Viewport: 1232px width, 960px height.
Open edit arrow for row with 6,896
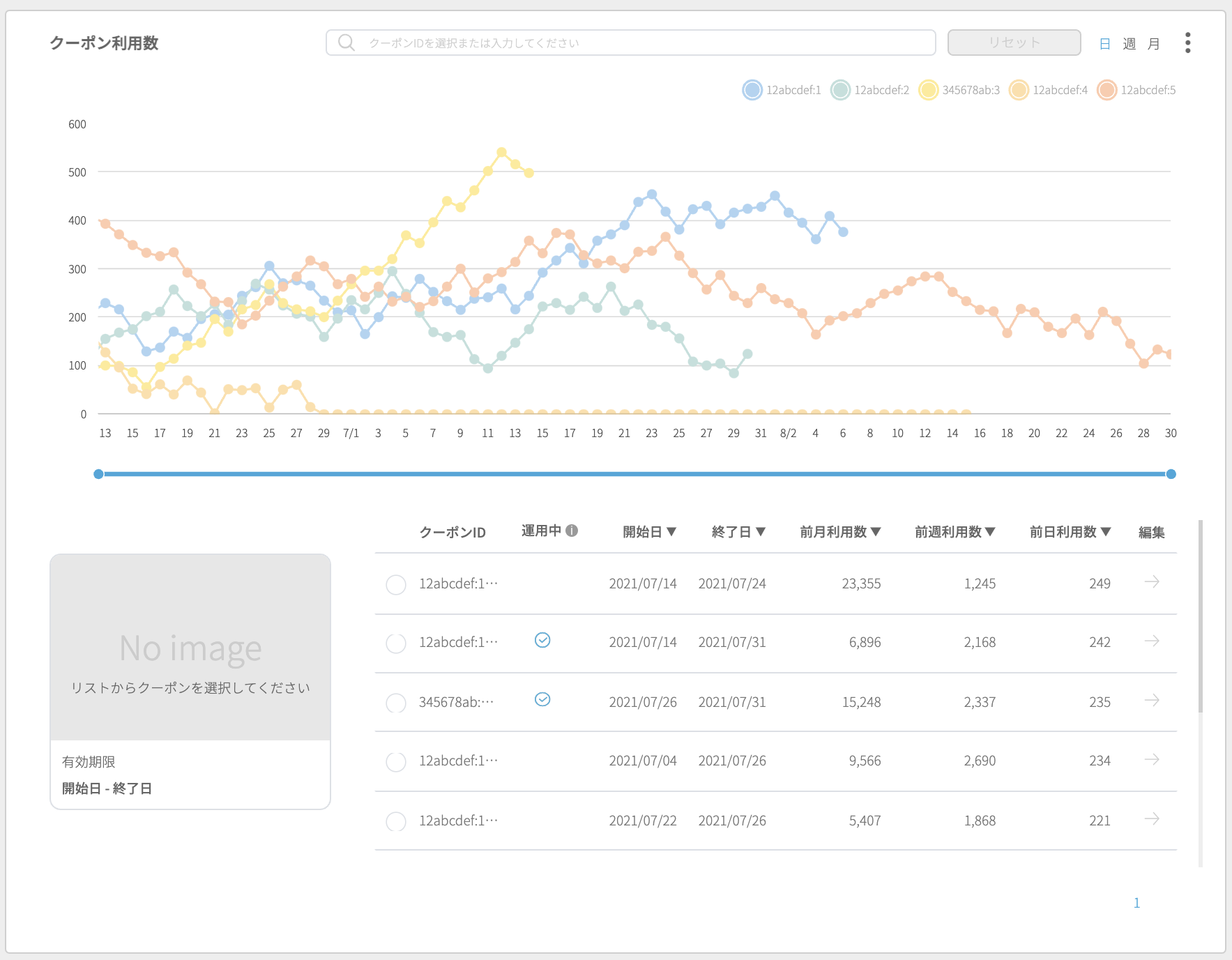[1152, 641]
